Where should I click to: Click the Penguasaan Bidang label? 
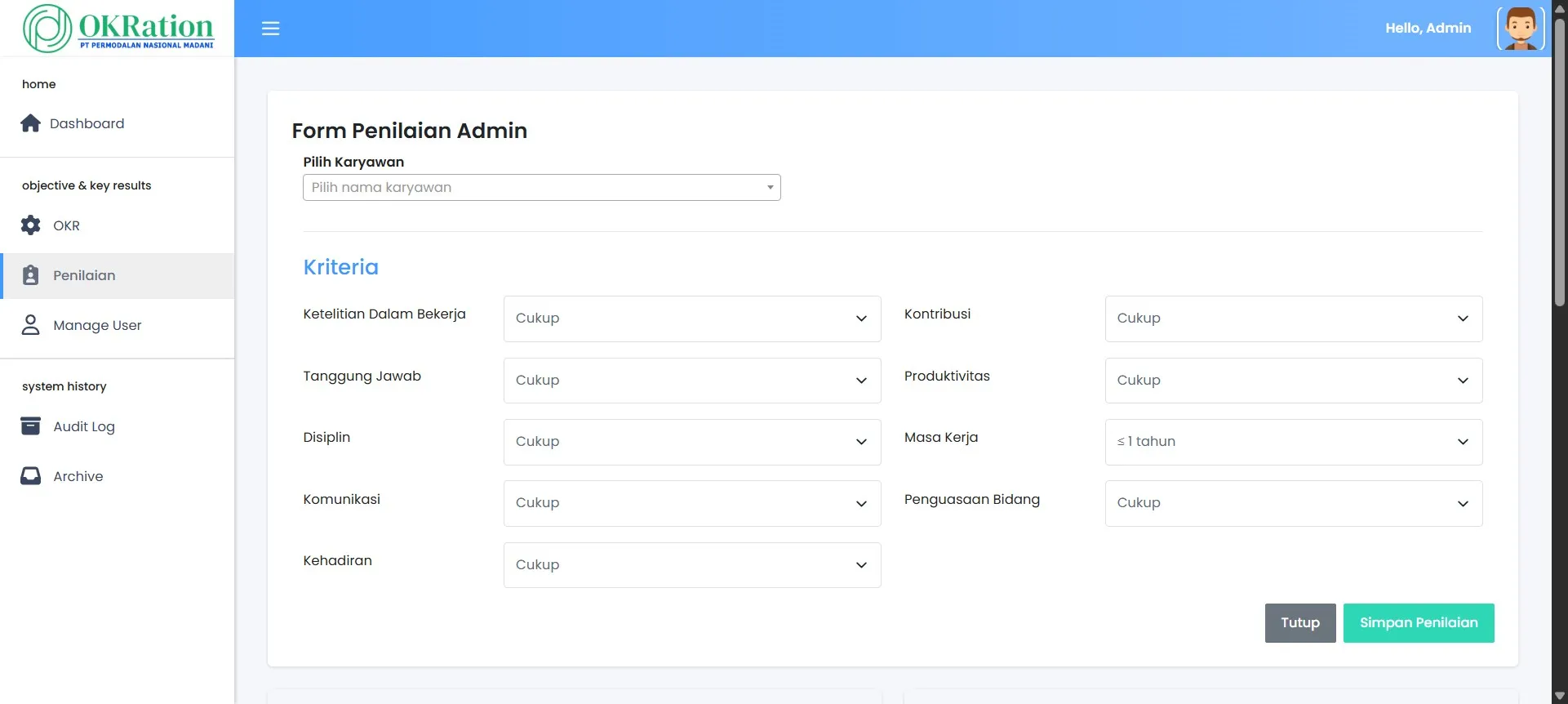click(x=972, y=499)
